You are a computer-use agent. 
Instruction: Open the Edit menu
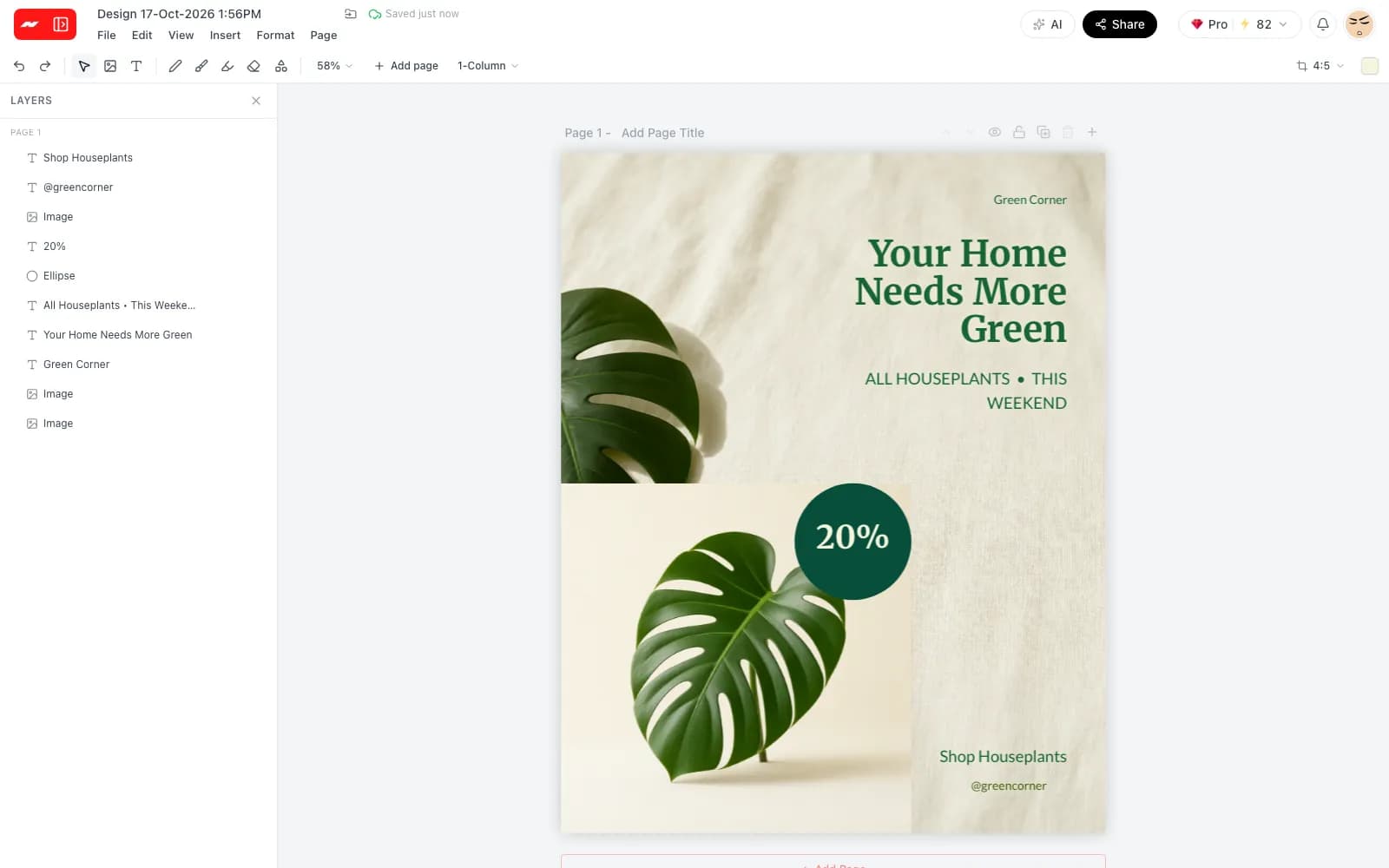tap(142, 36)
